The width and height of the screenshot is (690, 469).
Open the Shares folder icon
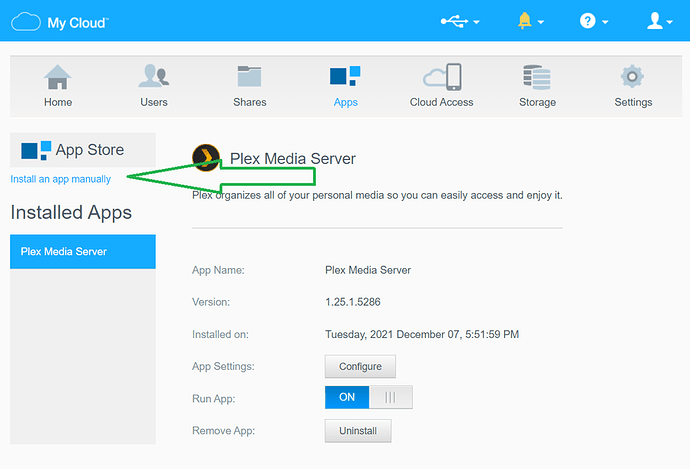(250, 76)
